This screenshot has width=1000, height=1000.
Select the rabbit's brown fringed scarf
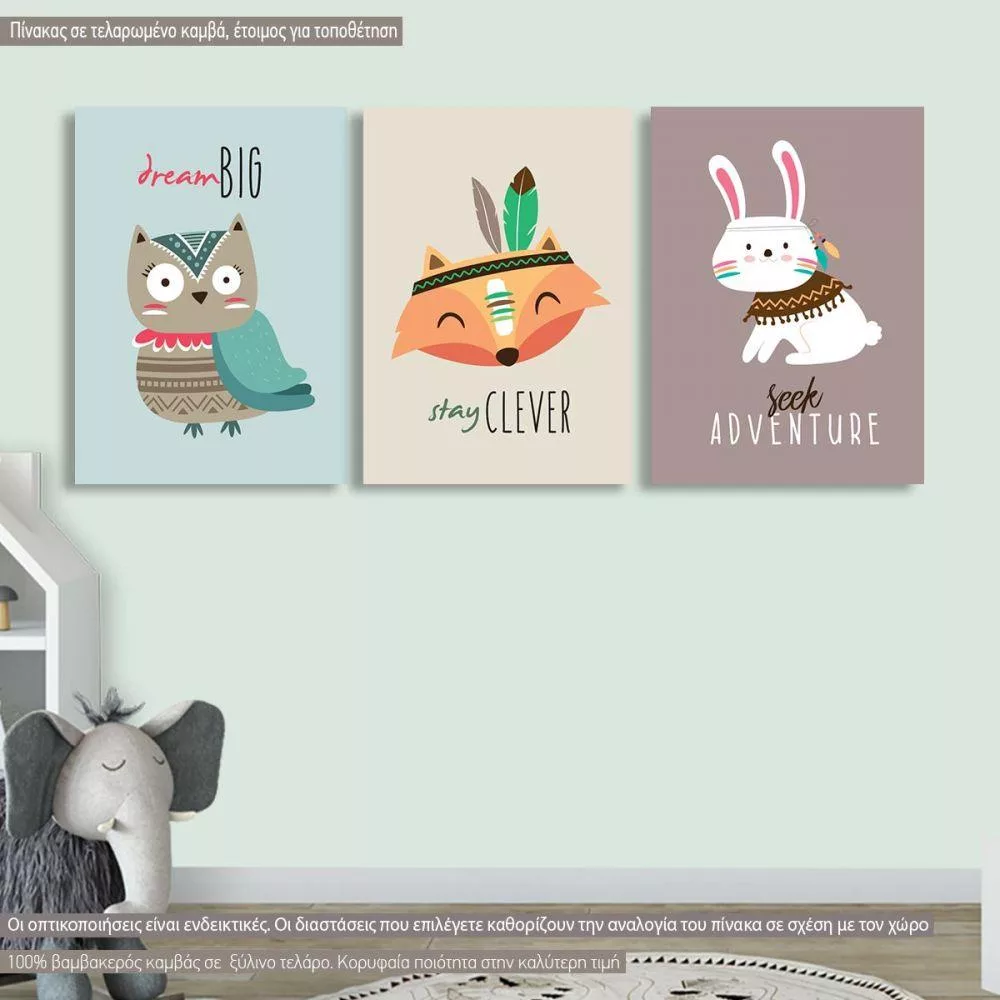[x=795, y=296]
